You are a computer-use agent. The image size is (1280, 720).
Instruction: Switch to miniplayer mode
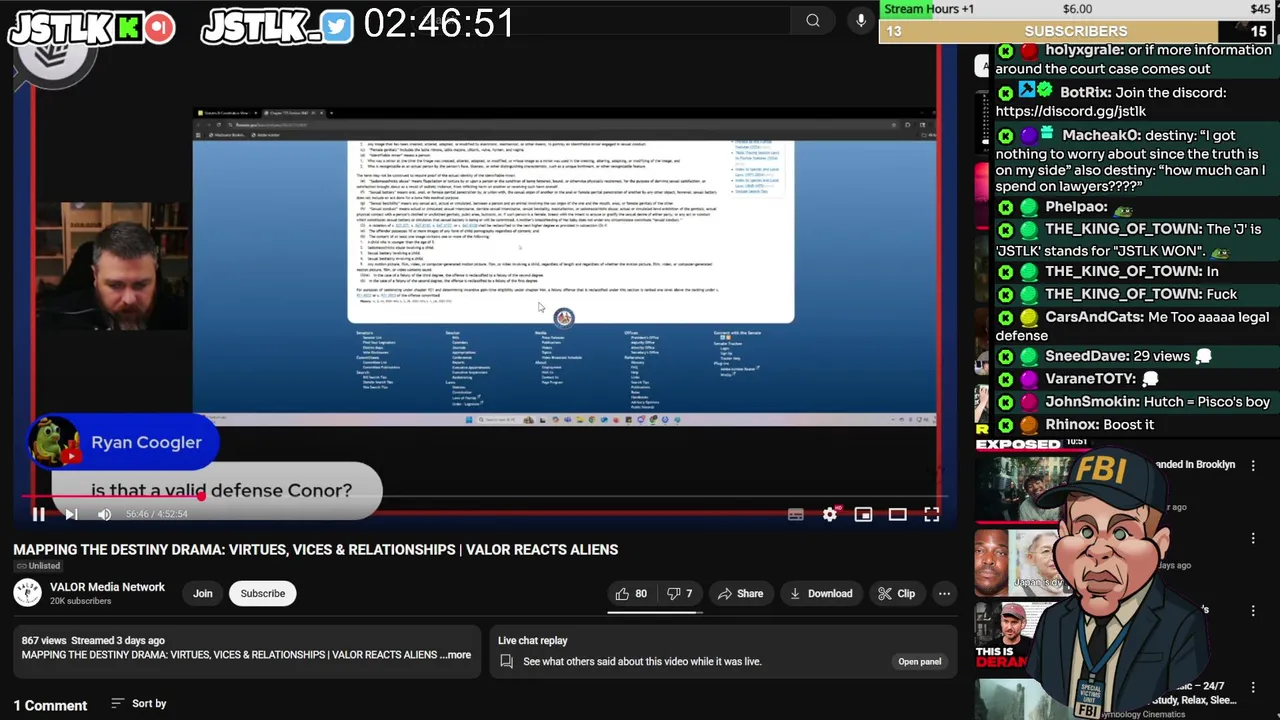tap(863, 514)
